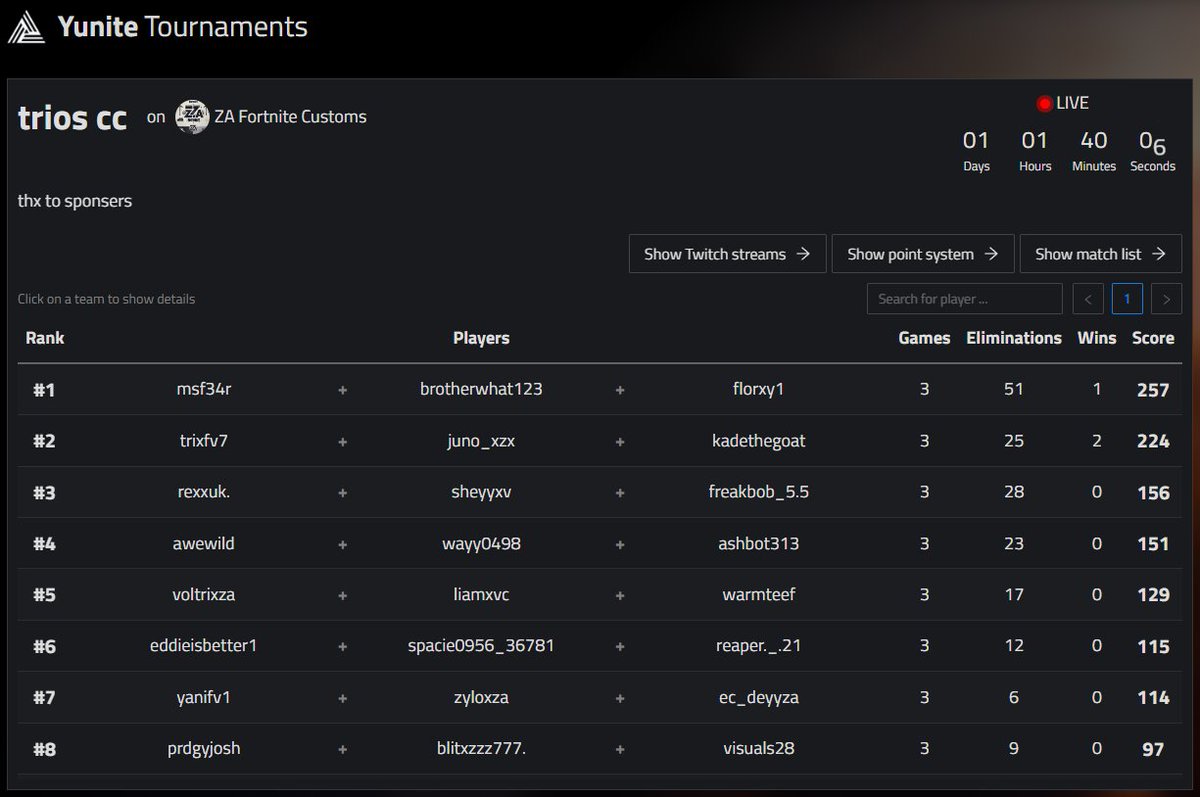The height and width of the screenshot is (797, 1200).
Task: Go to next page arrow
Action: [1166, 299]
